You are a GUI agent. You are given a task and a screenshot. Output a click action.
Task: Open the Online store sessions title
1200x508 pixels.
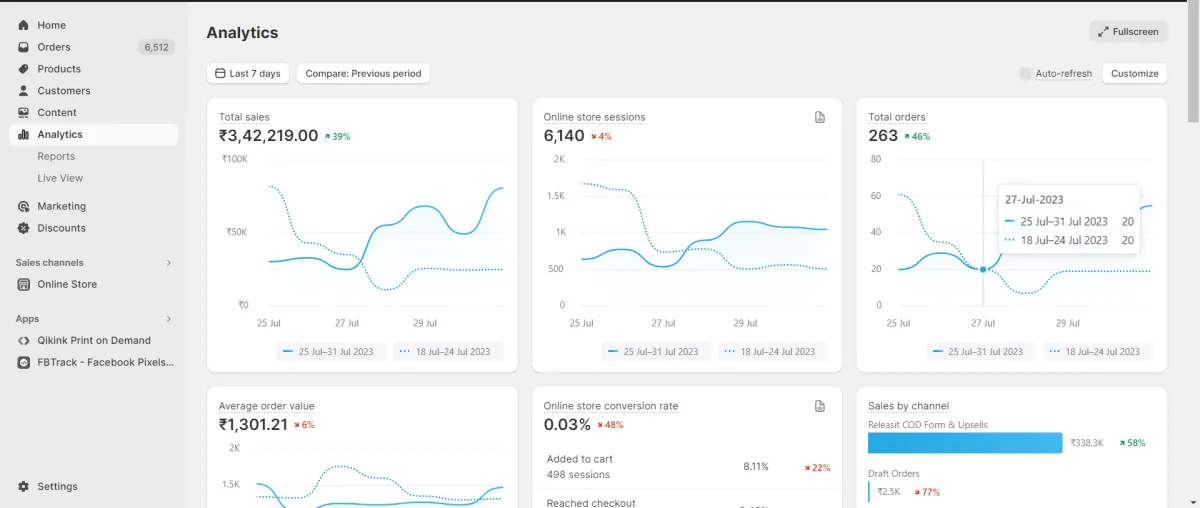click(594, 117)
